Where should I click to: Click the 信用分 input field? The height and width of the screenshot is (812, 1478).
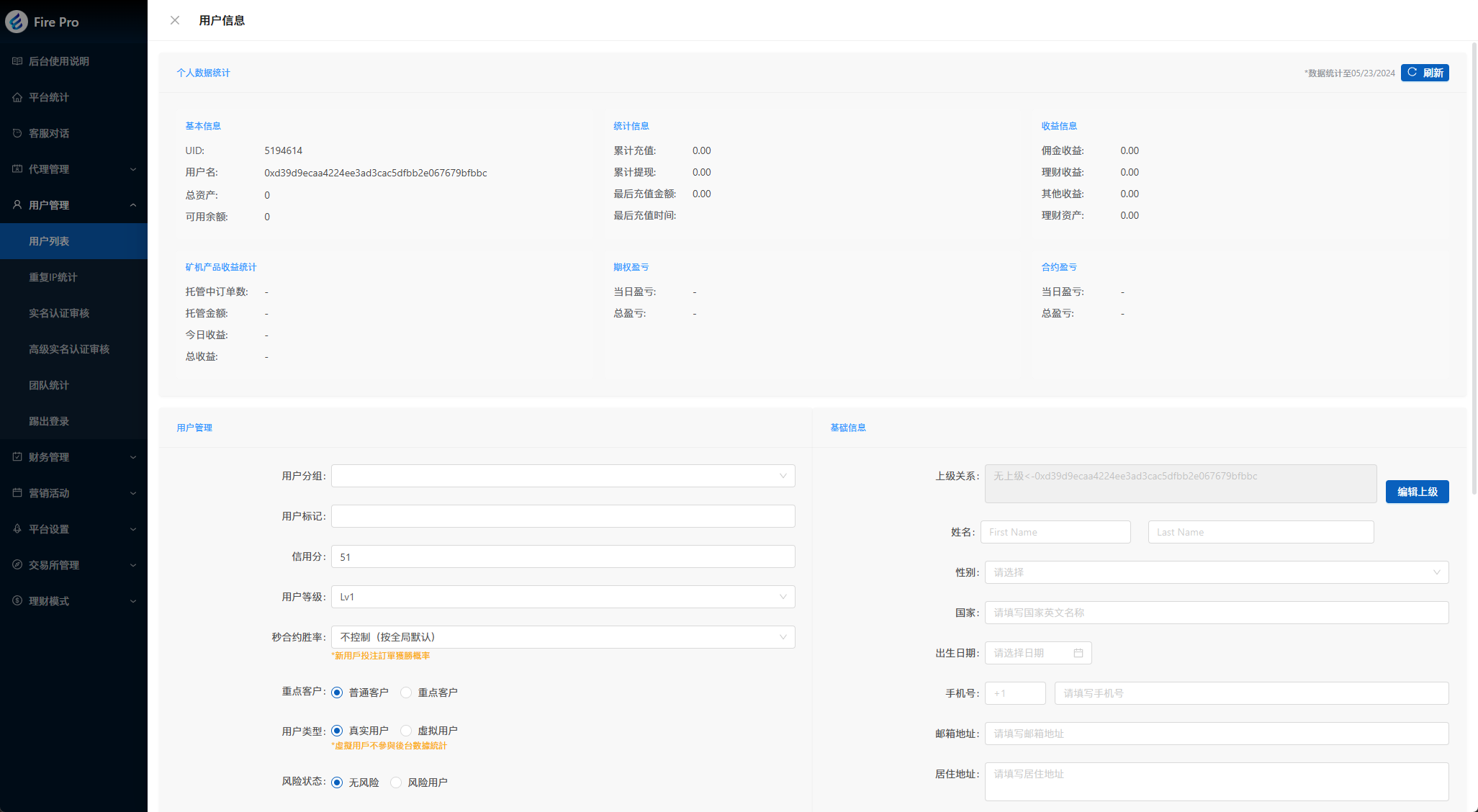[x=562, y=556]
